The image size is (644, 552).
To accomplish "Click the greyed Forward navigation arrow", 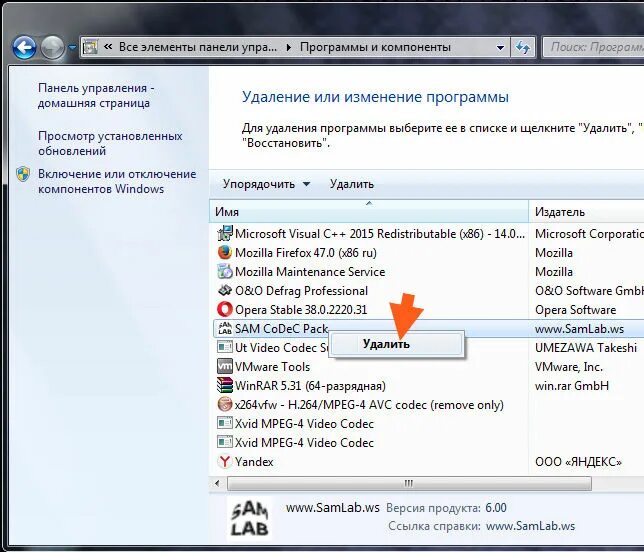I will coord(53,47).
